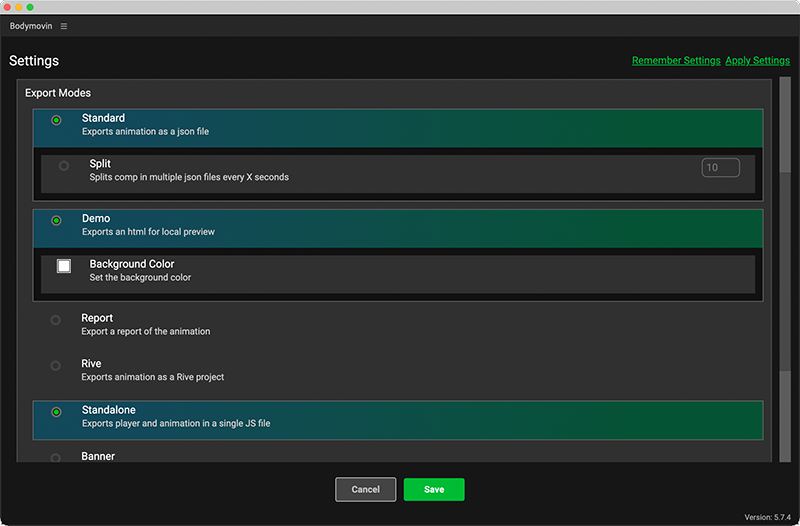Viewport: 800px width, 526px height.
Task: Click 'Exports player and animation in a single JS file'
Action: 176,423
